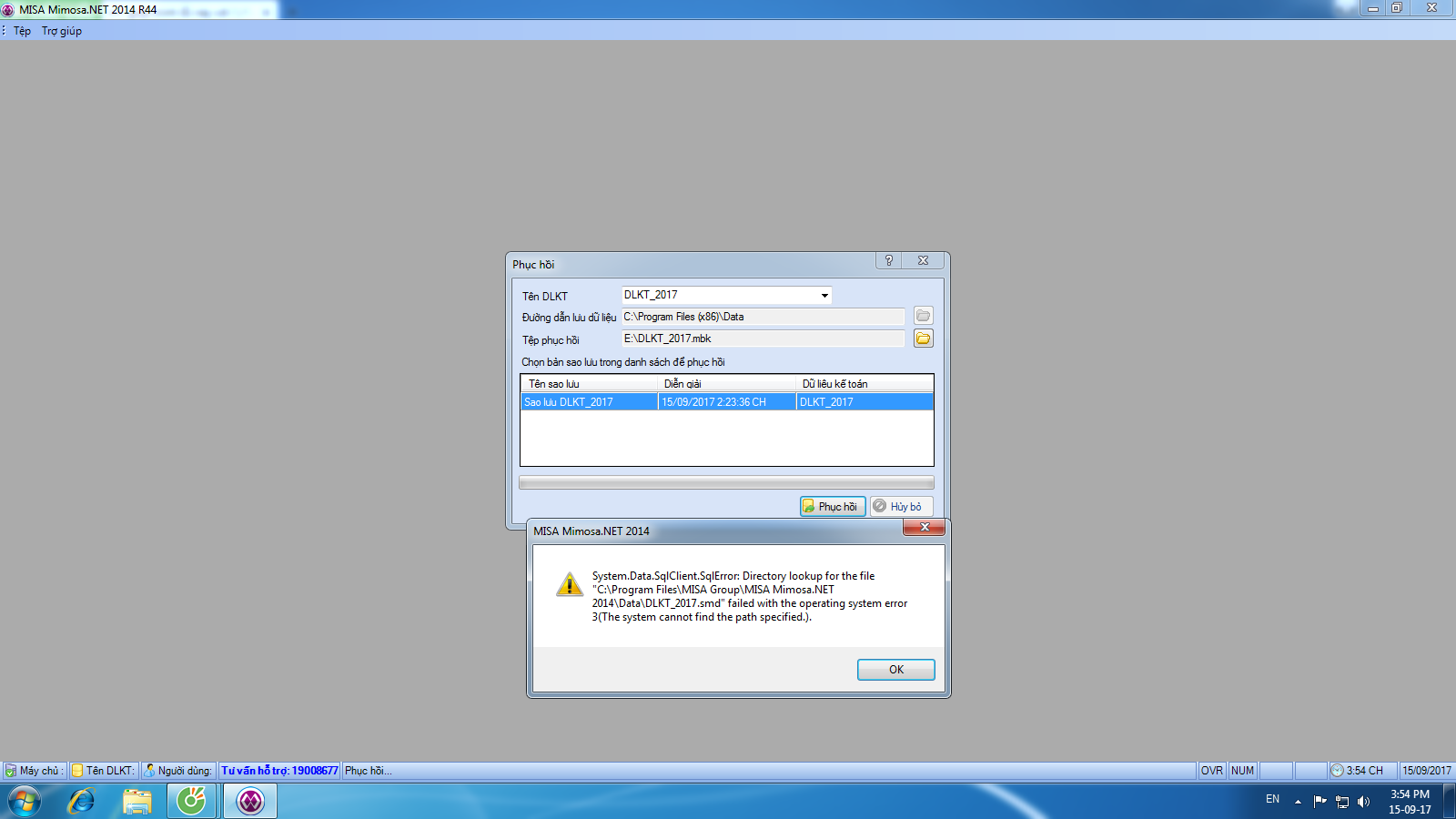Screen dimensions: 1456x819
Task: Open the Trợ giúp menu
Action: point(62,31)
